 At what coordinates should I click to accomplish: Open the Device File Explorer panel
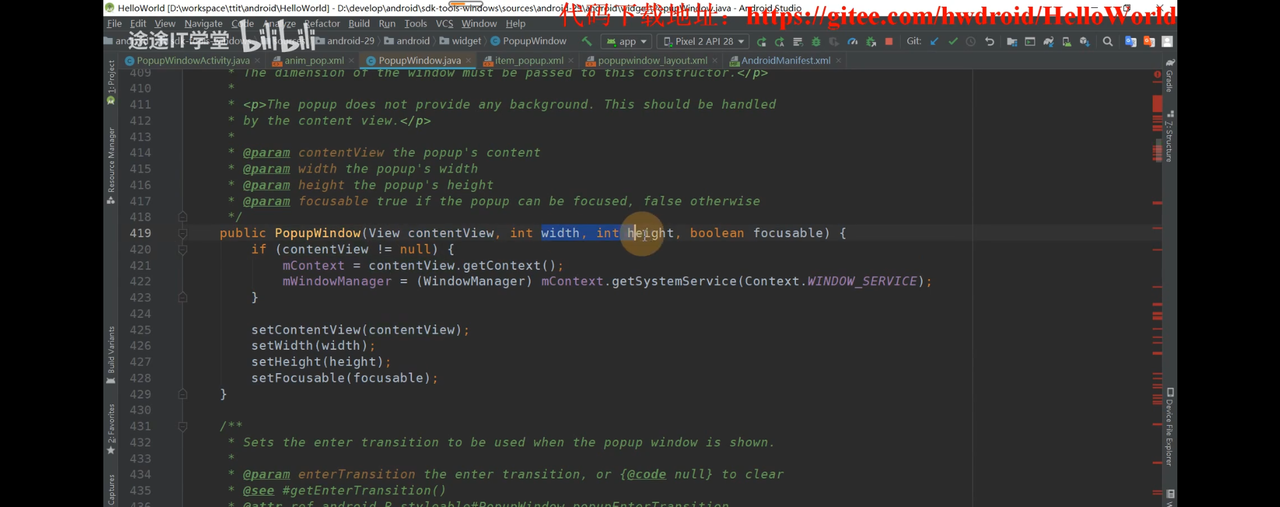[1170, 427]
